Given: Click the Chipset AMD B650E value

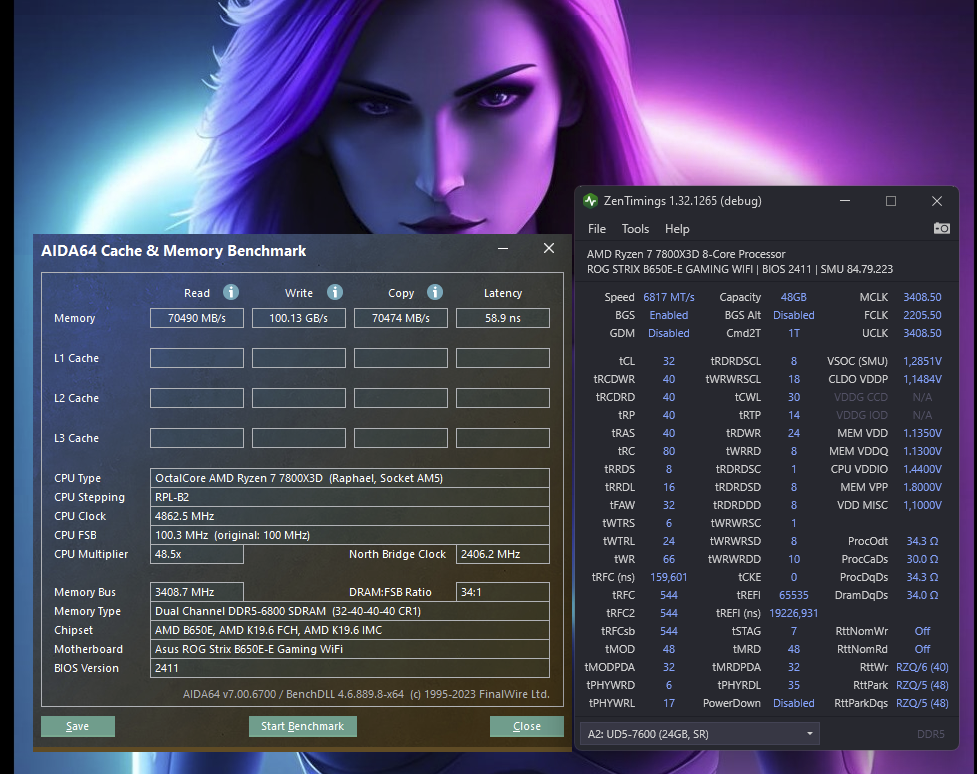Looking at the screenshot, I should [x=350, y=630].
